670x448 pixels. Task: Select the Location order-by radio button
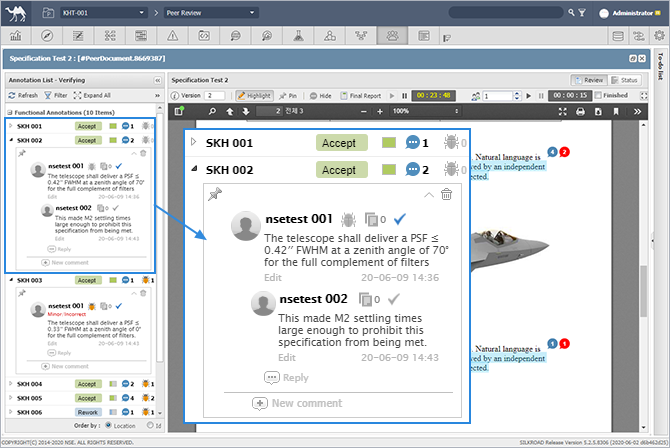click(109, 424)
